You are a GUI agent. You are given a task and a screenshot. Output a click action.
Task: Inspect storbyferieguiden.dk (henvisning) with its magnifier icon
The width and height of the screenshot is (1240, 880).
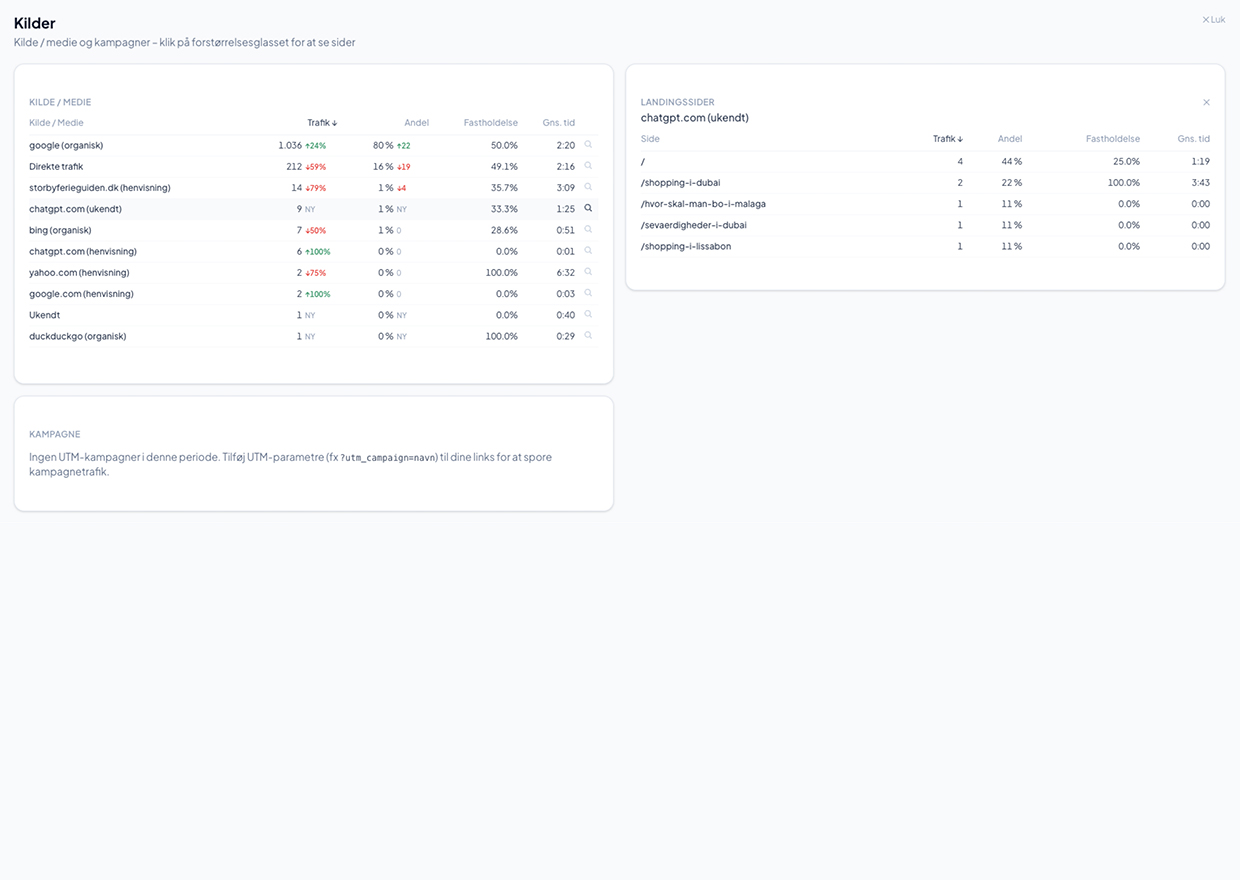(588, 187)
